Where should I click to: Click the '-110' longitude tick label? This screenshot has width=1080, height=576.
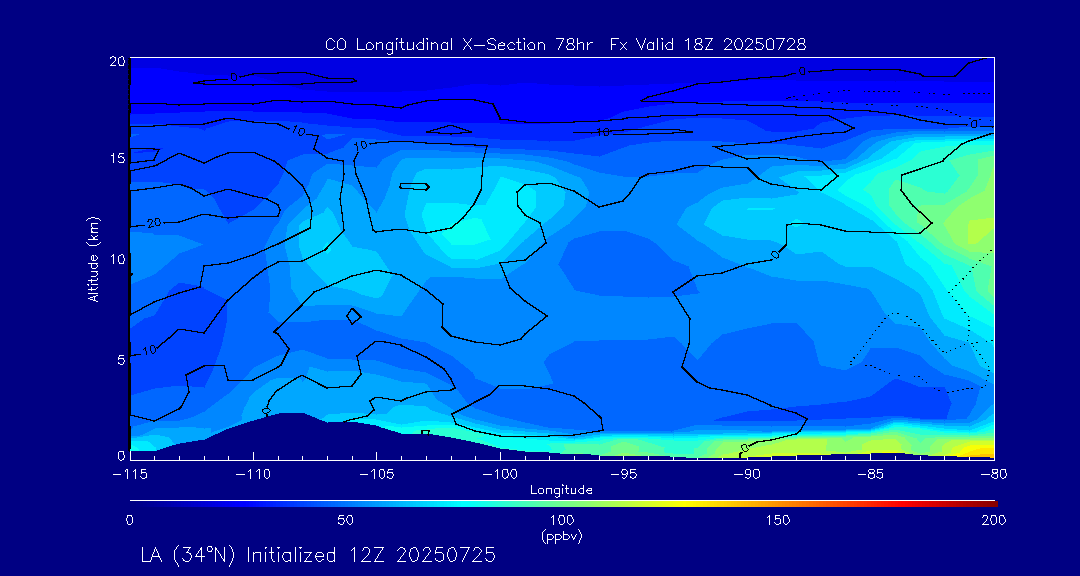253,475
